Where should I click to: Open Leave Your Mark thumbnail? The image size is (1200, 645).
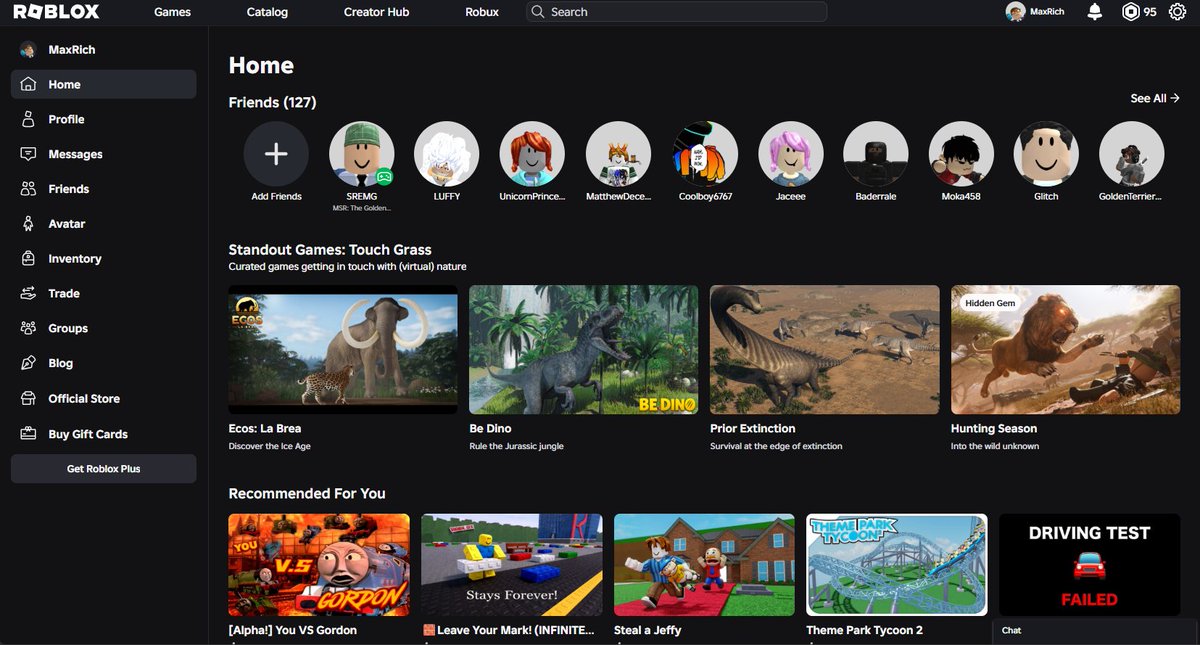tap(512, 565)
